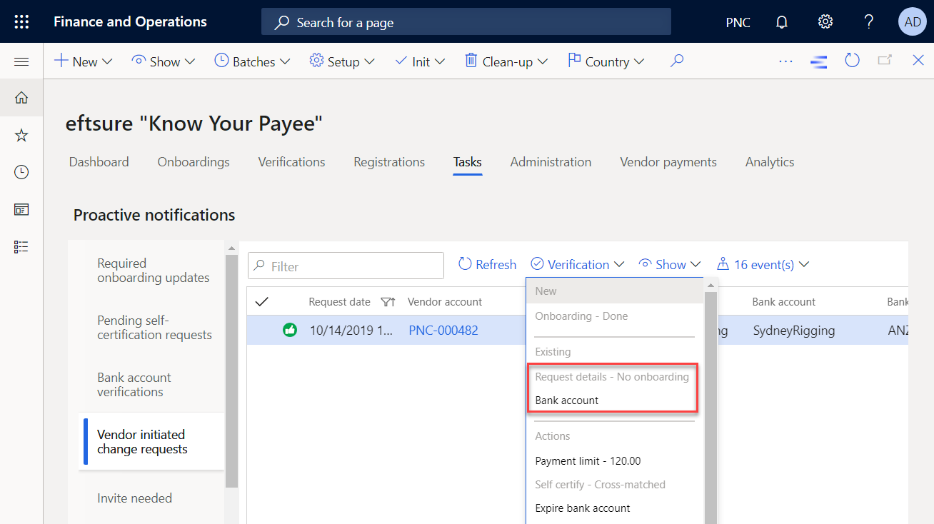Click the Request date column filter icon
The height and width of the screenshot is (524, 934).
pyautogui.click(x=388, y=302)
